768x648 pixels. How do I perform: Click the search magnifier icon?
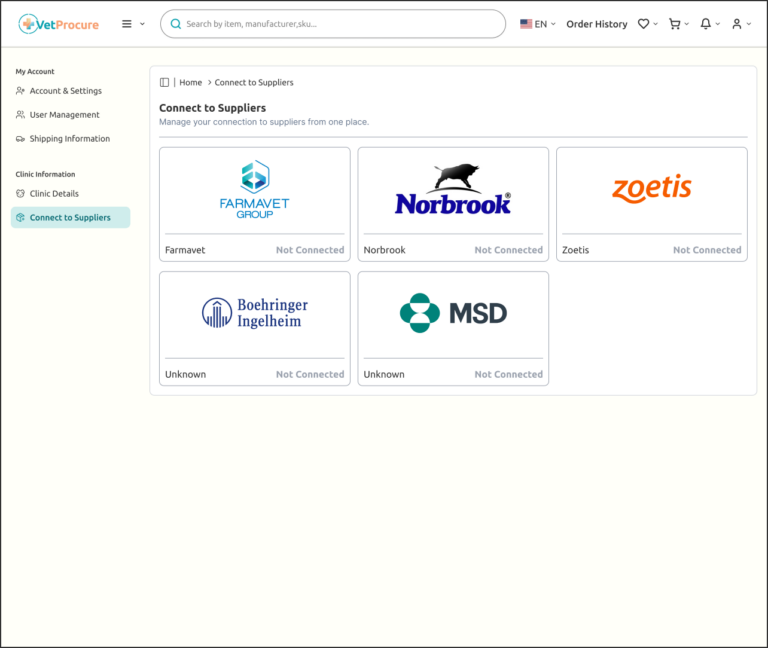175,24
